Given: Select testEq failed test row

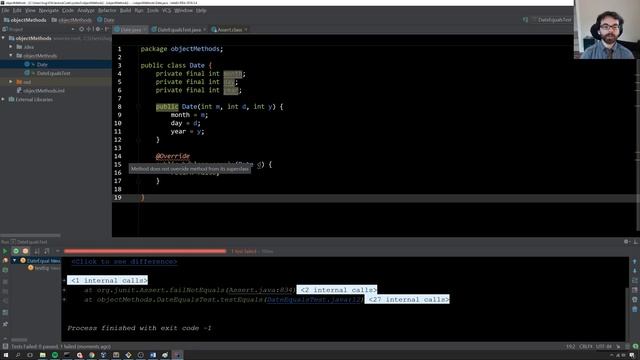Looking at the screenshot, I should coord(44,268).
